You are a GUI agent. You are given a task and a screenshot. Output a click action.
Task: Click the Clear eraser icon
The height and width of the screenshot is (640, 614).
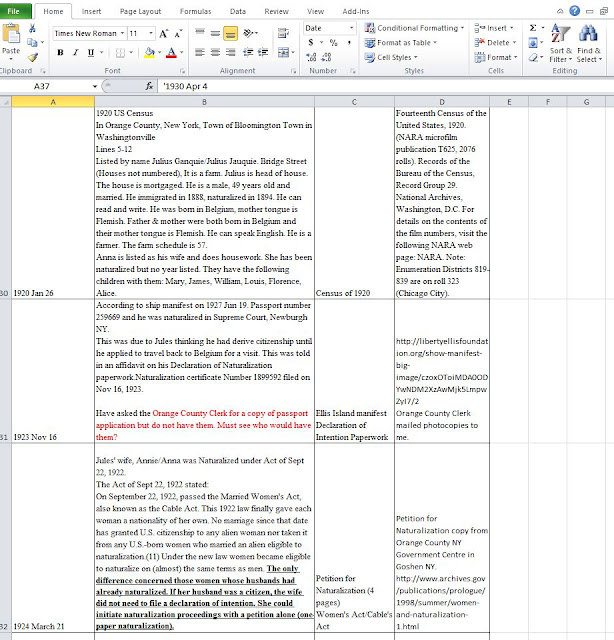click(x=533, y=58)
